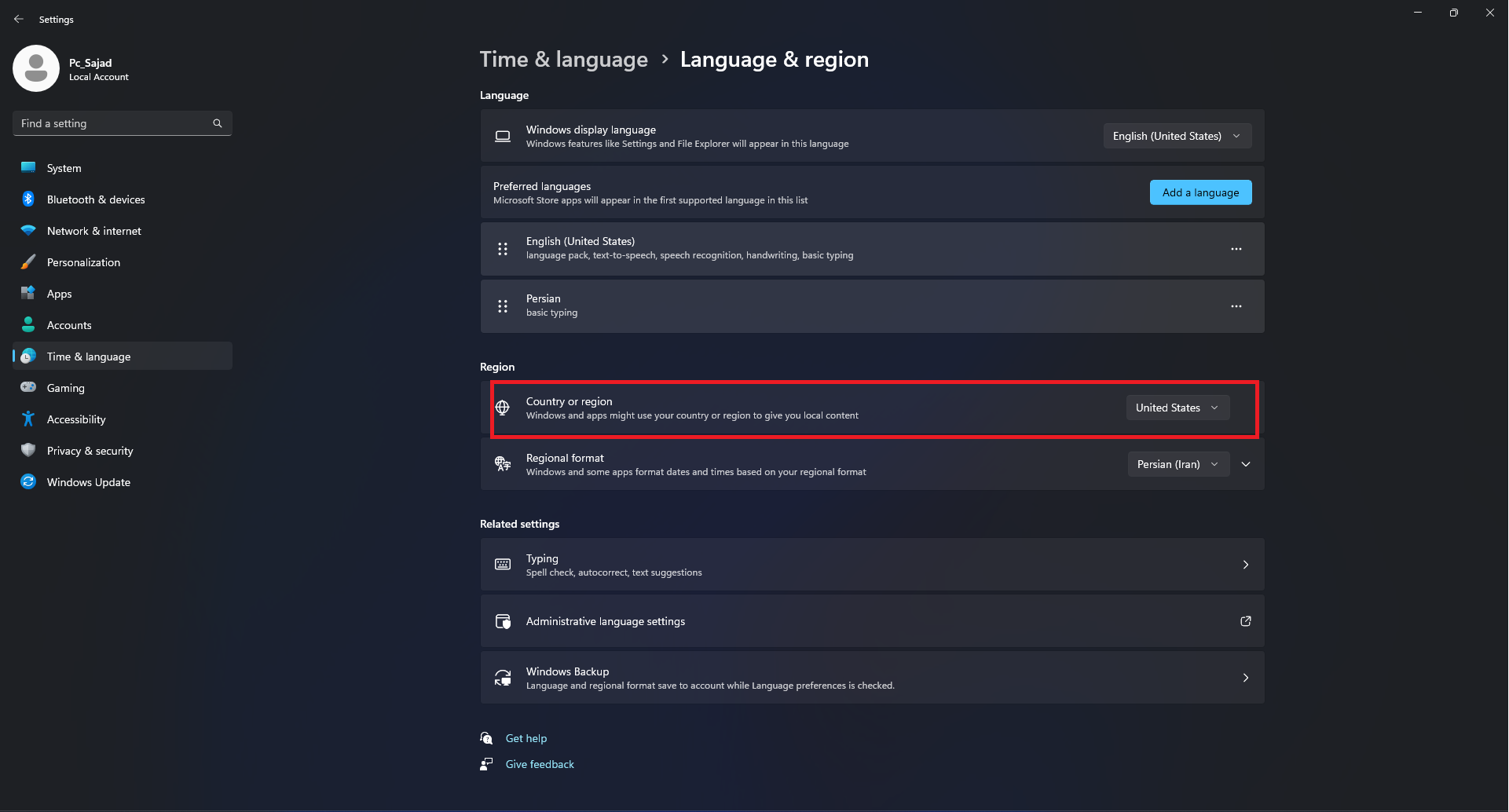Click the Bluetooth icon in the sidebar
Screen dimensions: 1509x812
[28, 199]
